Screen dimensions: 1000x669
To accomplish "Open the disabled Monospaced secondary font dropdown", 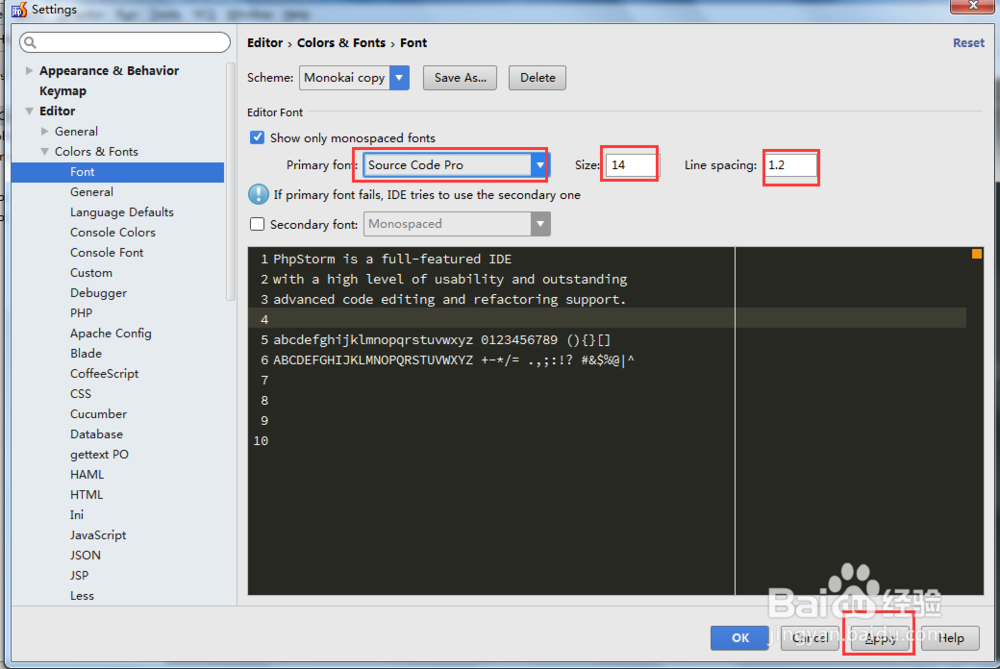I will point(540,224).
